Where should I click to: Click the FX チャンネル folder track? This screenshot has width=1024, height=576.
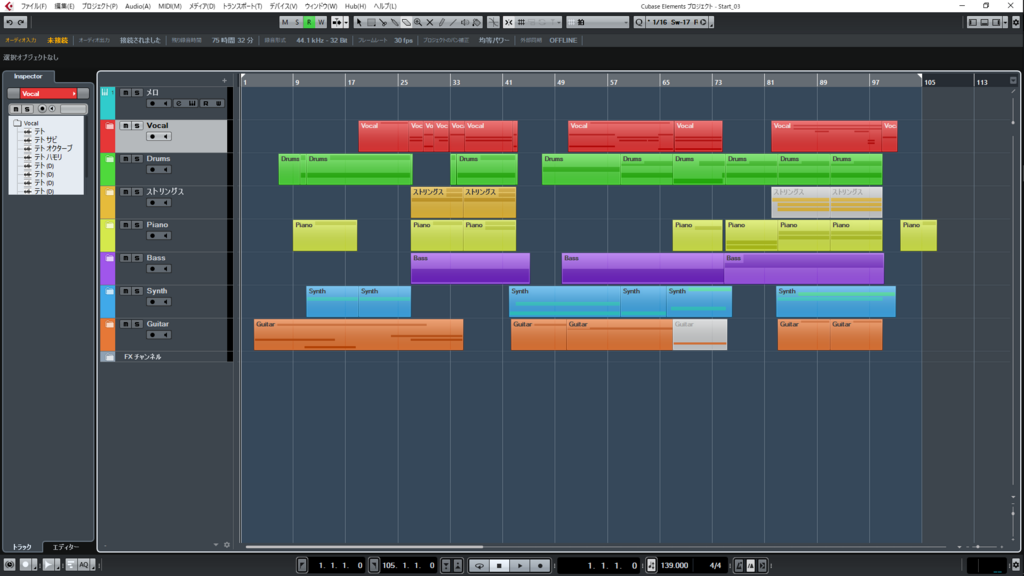(x=142, y=357)
